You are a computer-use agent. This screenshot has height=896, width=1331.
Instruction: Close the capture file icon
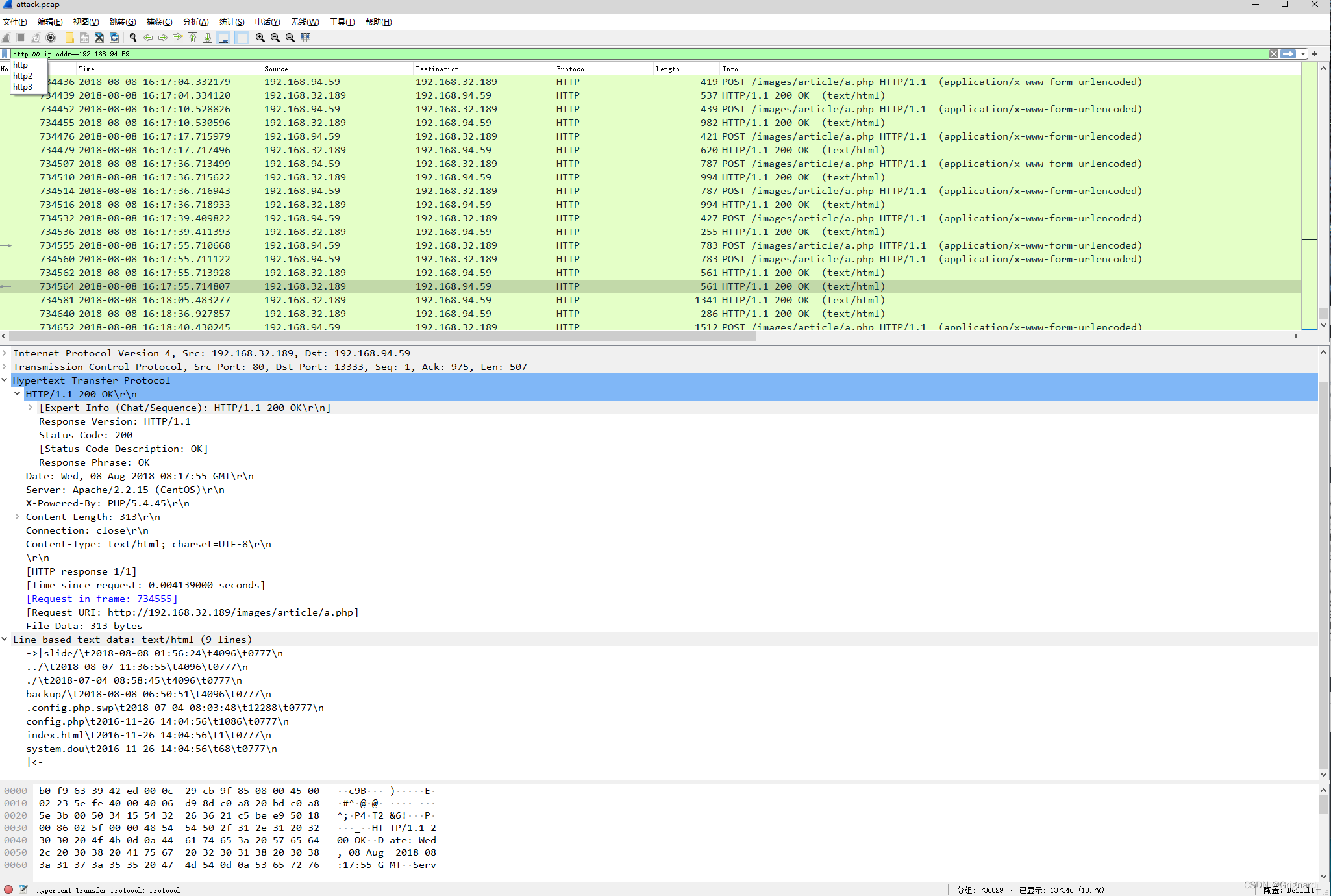coord(99,38)
